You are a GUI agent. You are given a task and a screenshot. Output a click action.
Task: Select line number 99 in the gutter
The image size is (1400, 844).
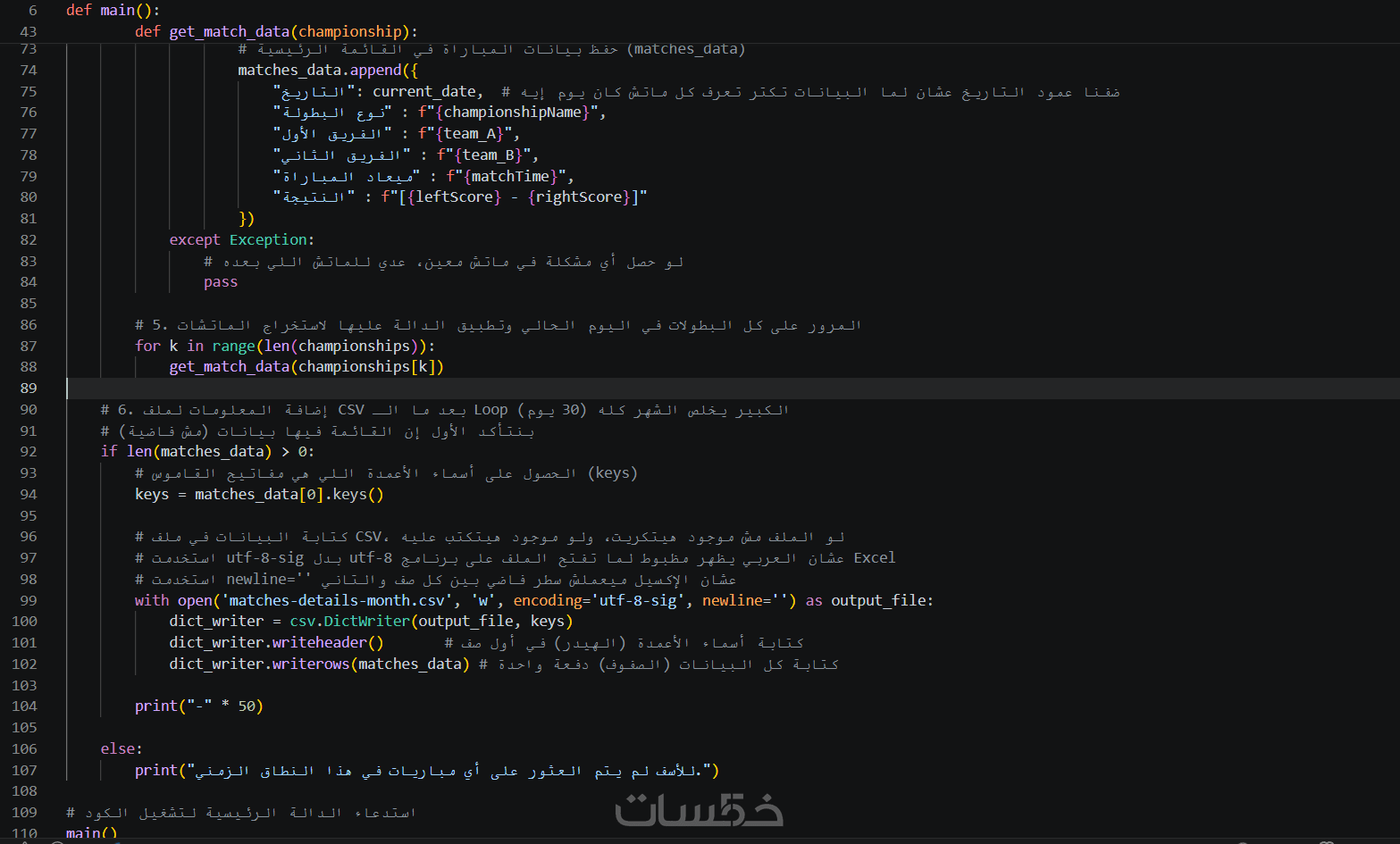click(x=29, y=600)
